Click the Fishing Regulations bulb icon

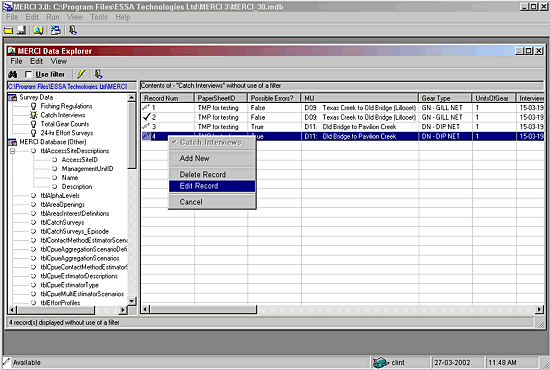pos(33,106)
